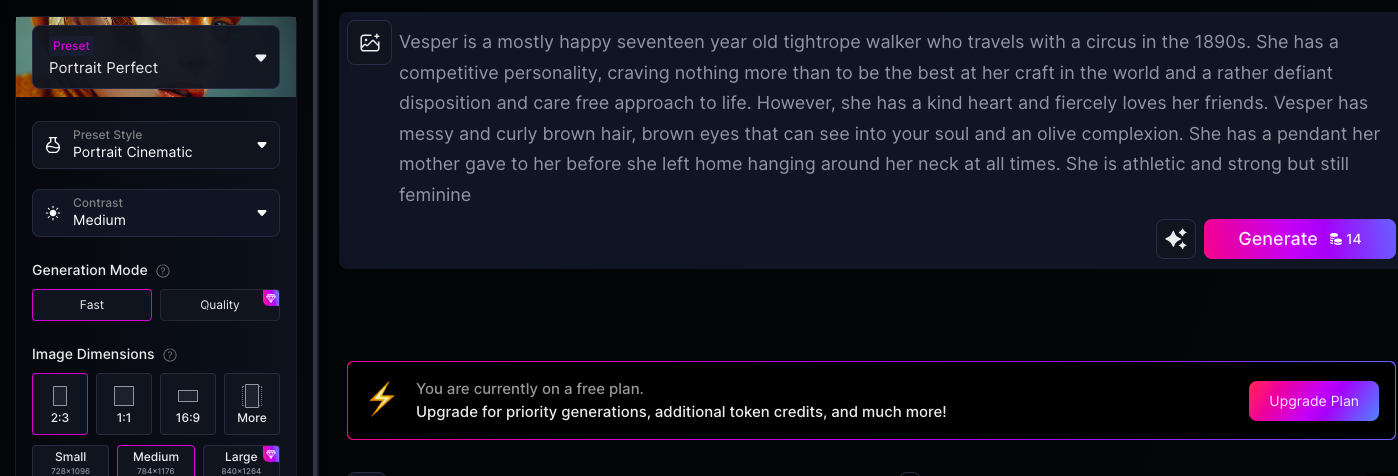Click the premium diamond badge on Quality
Viewport: 1398px width, 476px height.
(x=271, y=297)
